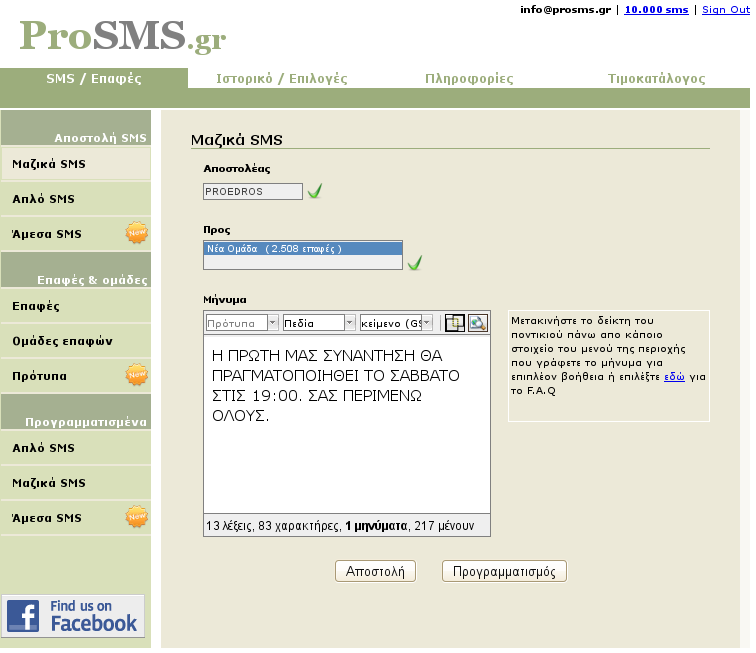
Task: Open the κείμενο (GSM) encoding dropdown
Action: 396,323
